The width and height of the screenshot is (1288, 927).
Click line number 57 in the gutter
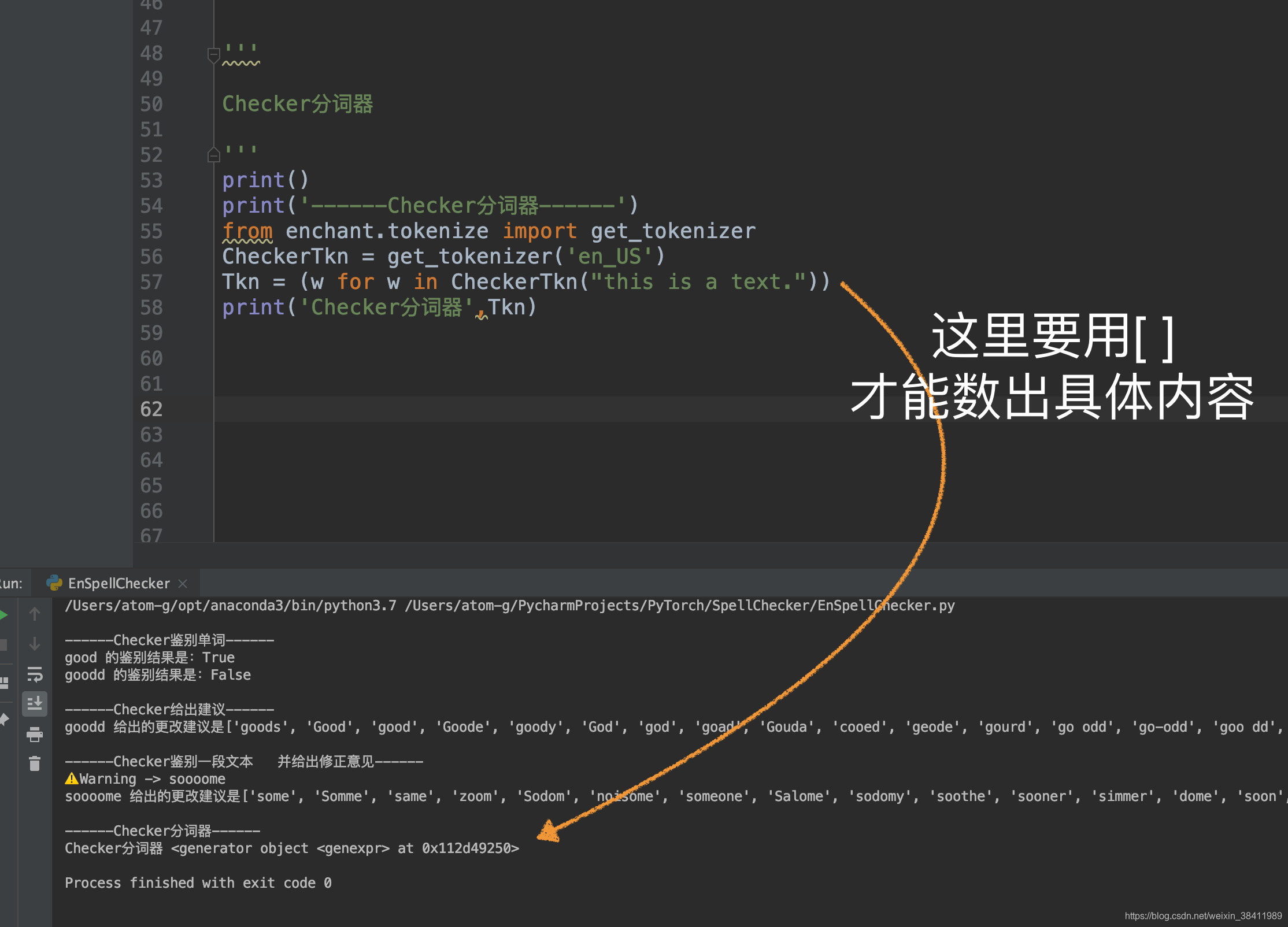[151, 282]
